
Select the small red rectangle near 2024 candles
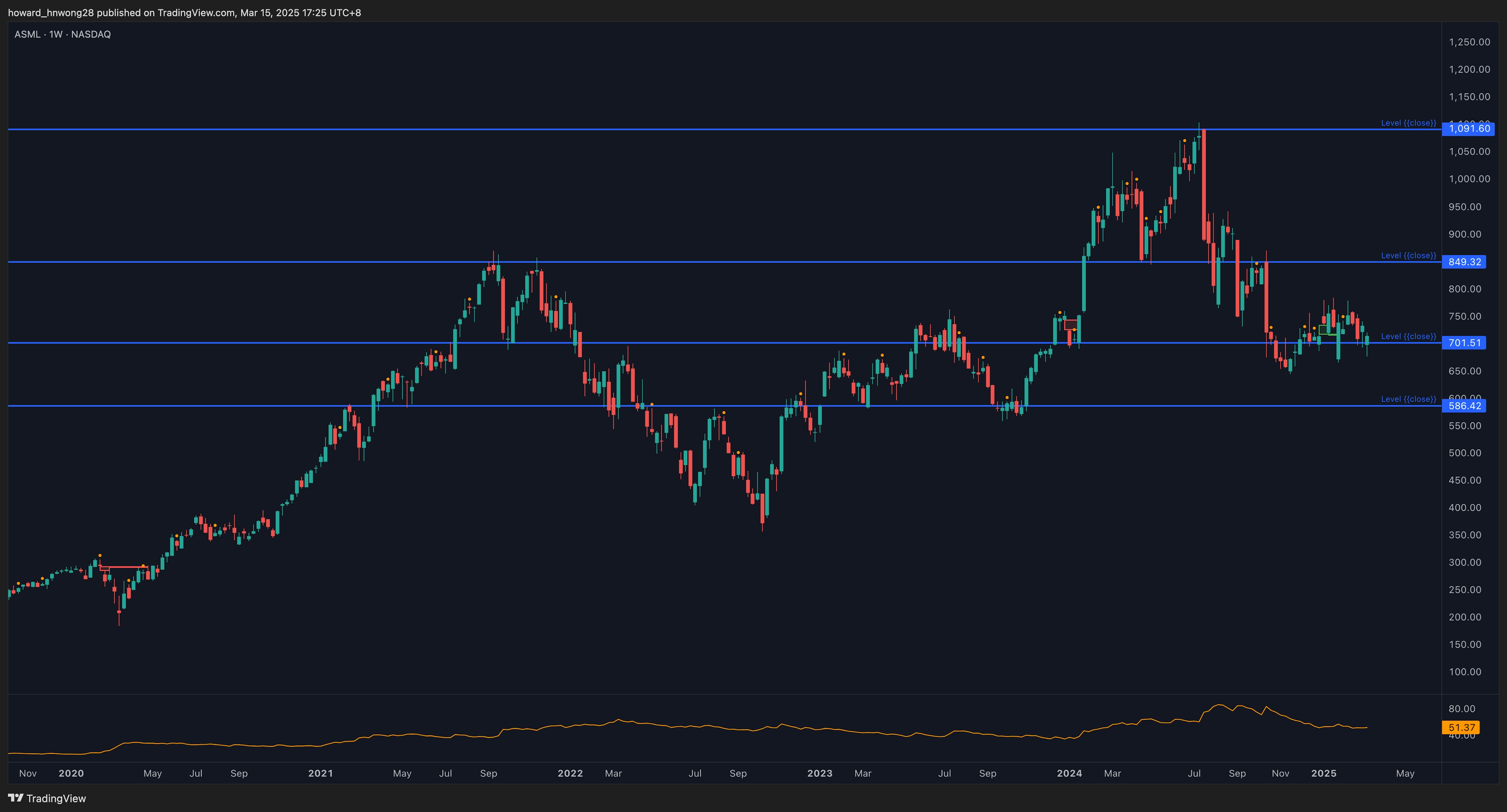pos(1070,324)
